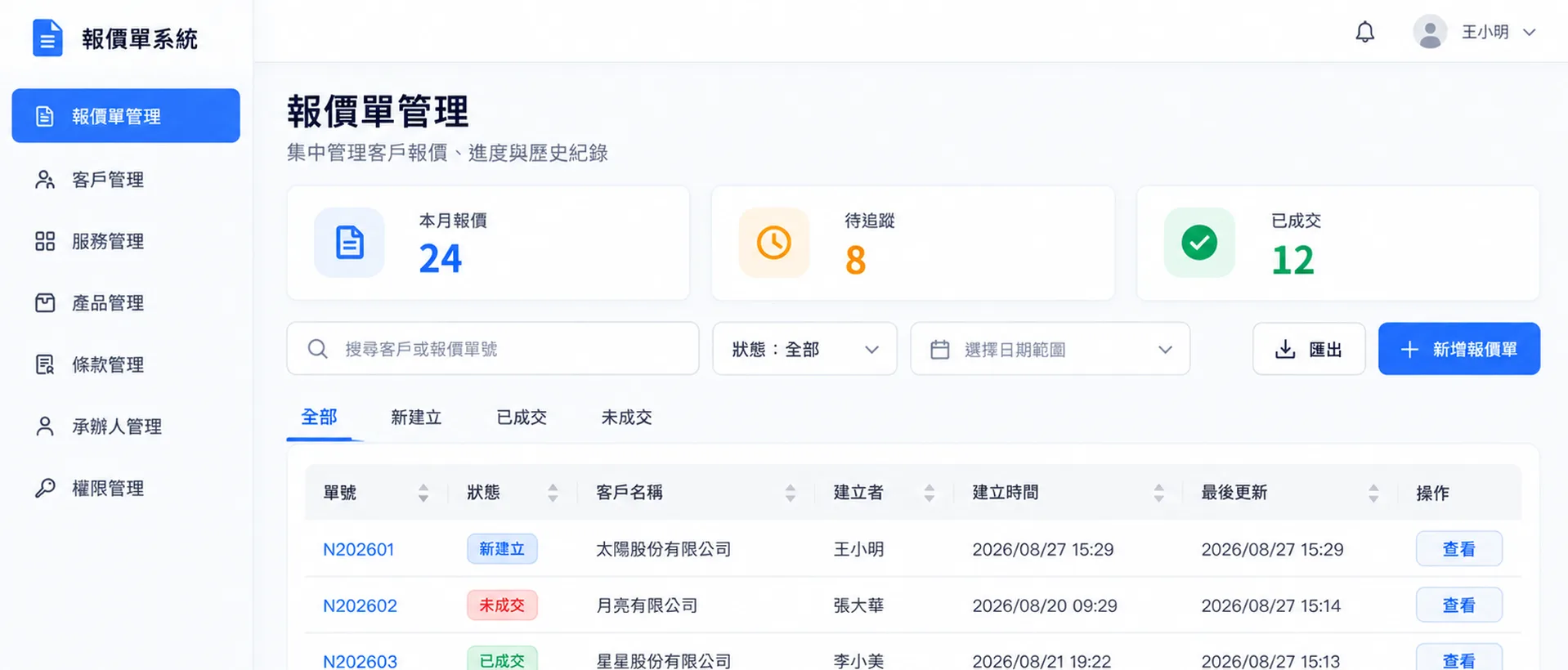The image size is (1568, 670).
Task: Sort by 最後更新 column arrows
Action: 1373,493
